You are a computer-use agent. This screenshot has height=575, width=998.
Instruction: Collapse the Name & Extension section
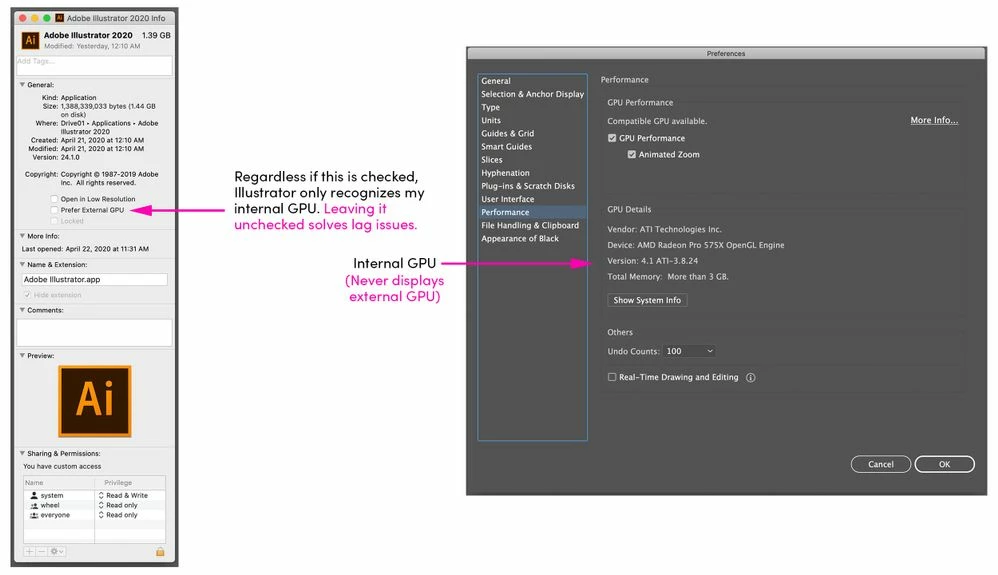tap(22, 265)
